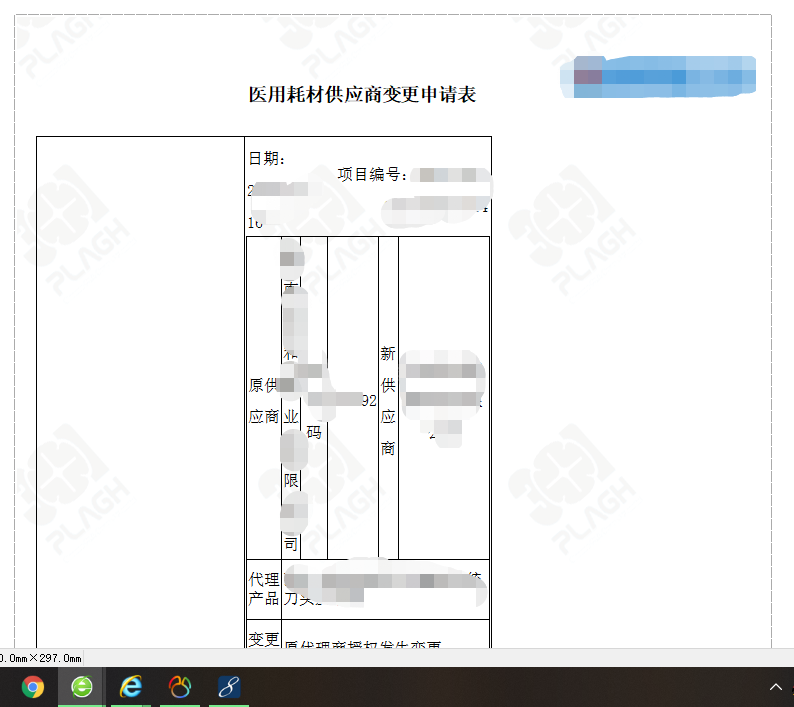
Task: Open Internet Explorer from the taskbar
Action: coord(131,687)
